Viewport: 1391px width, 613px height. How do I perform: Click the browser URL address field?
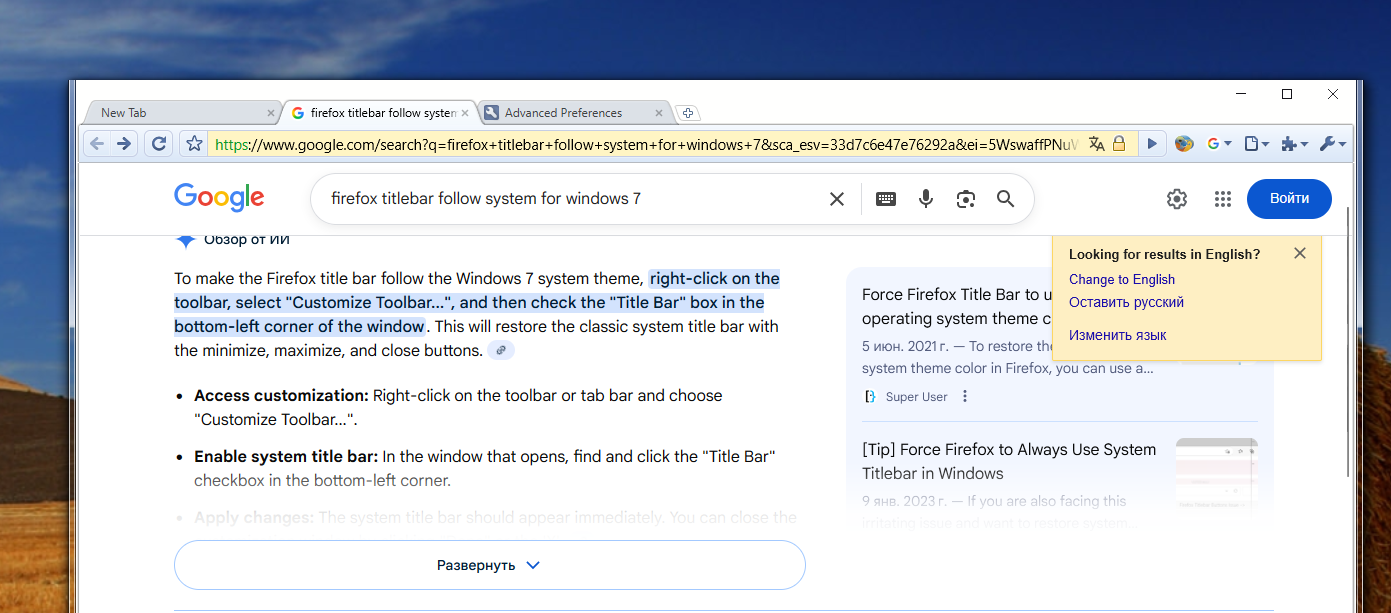point(645,144)
